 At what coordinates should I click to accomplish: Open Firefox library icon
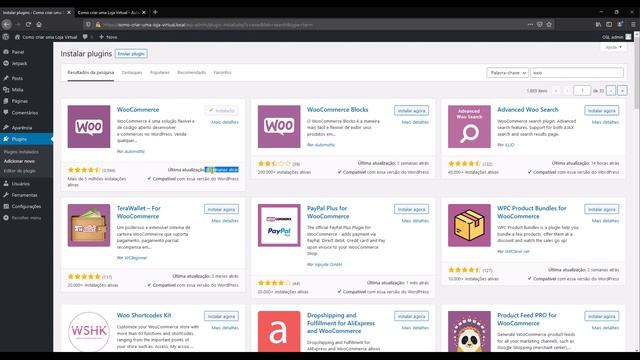(598, 24)
